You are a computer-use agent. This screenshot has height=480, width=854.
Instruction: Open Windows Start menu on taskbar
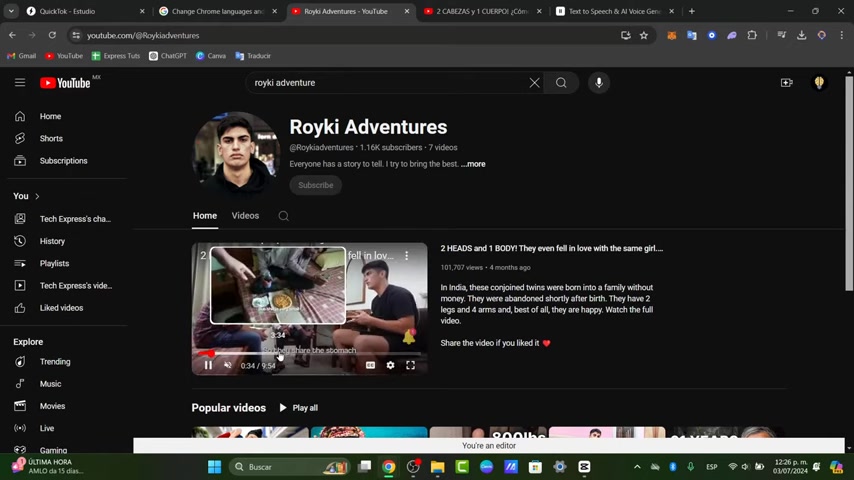click(214, 467)
